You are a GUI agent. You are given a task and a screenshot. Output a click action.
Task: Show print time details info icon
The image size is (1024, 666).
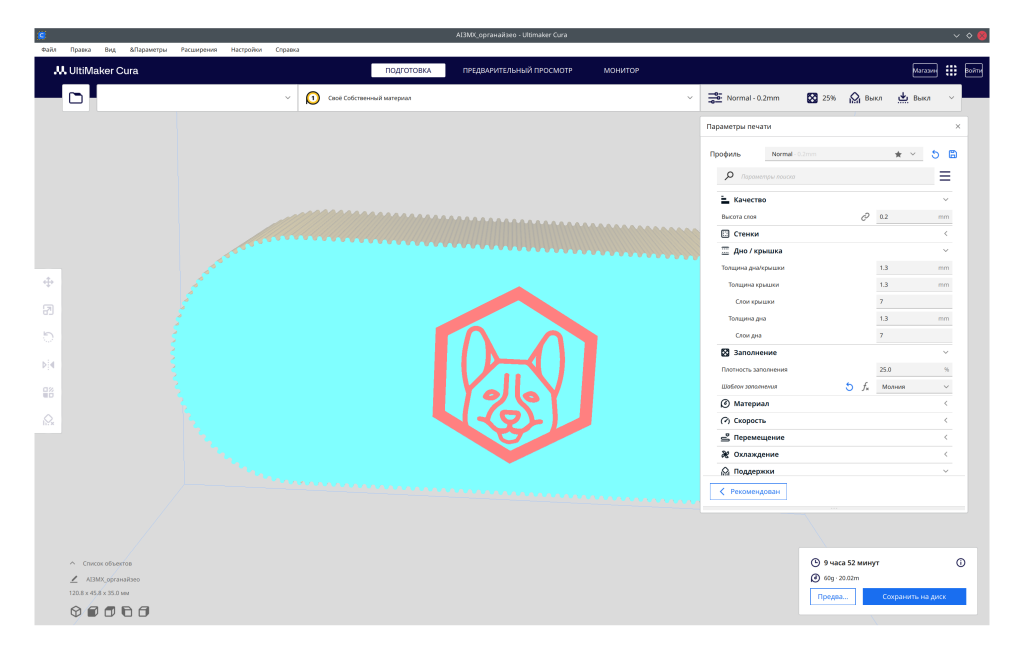pos(960,563)
